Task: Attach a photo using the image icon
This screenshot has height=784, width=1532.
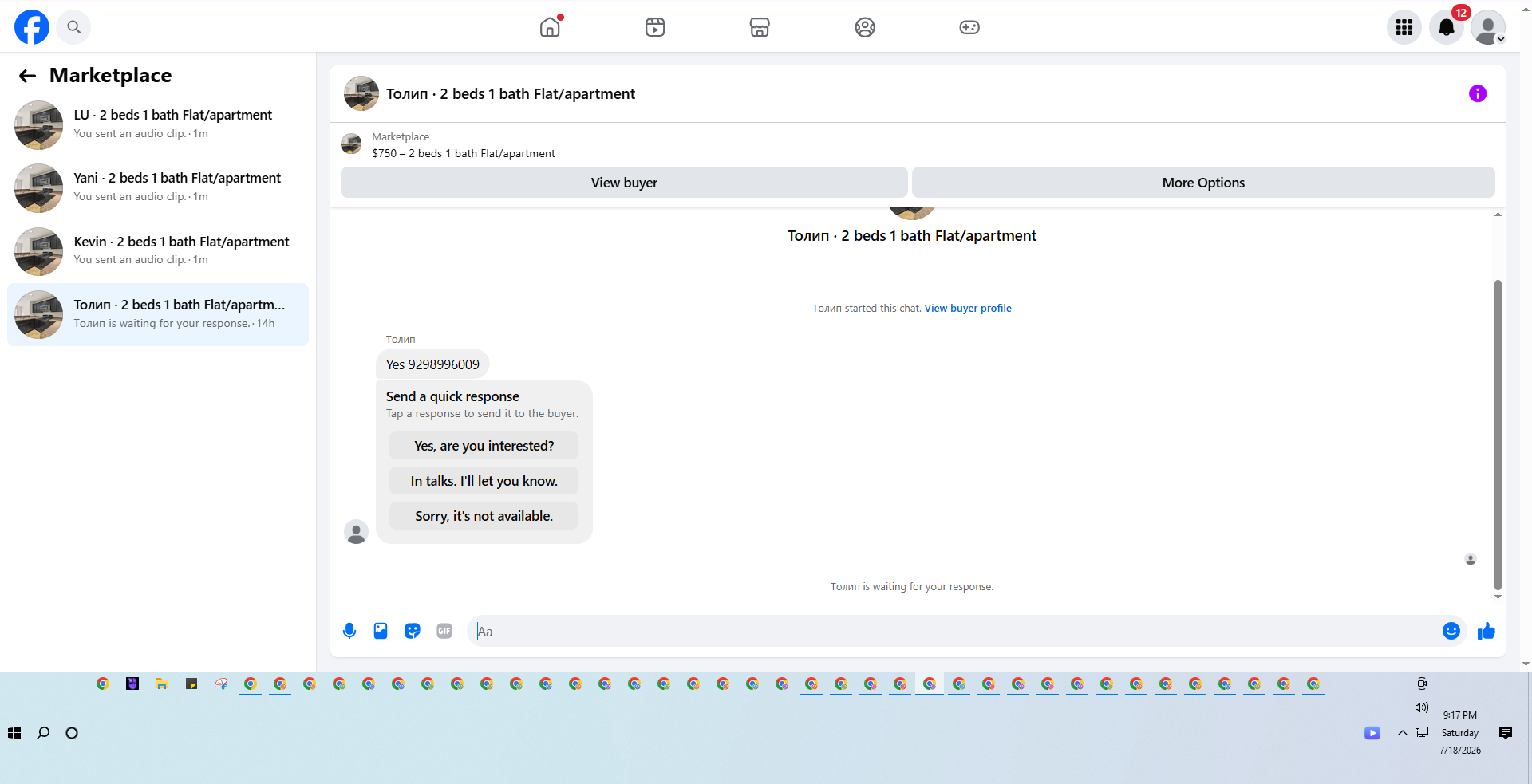Action: (x=381, y=631)
